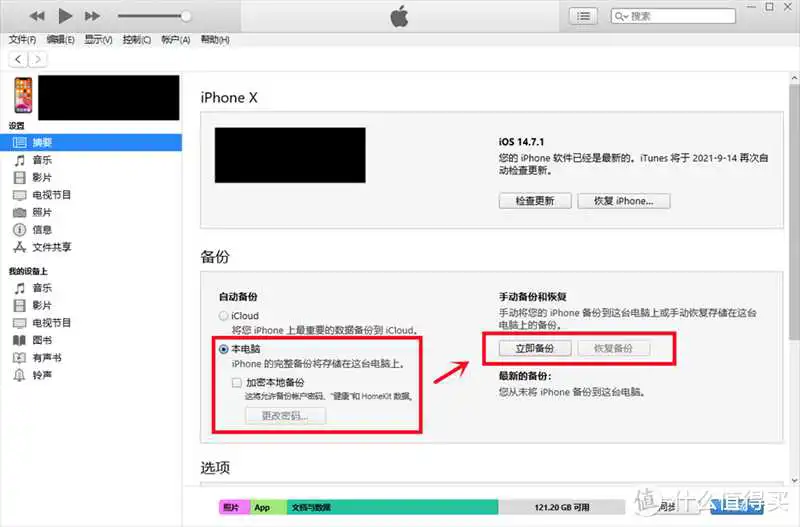Click the scrollbar down arrow
The width and height of the screenshot is (800, 527).
pyautogui.click(x=794, y=480)
